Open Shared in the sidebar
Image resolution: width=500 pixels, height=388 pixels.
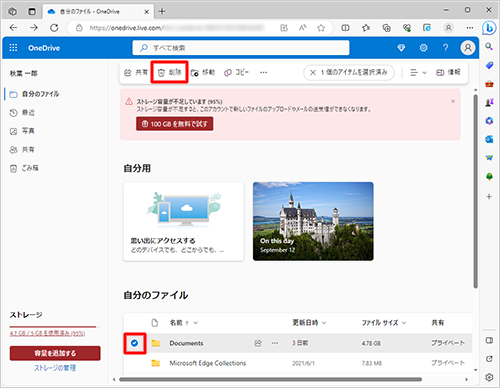click(x=22, y=150)
